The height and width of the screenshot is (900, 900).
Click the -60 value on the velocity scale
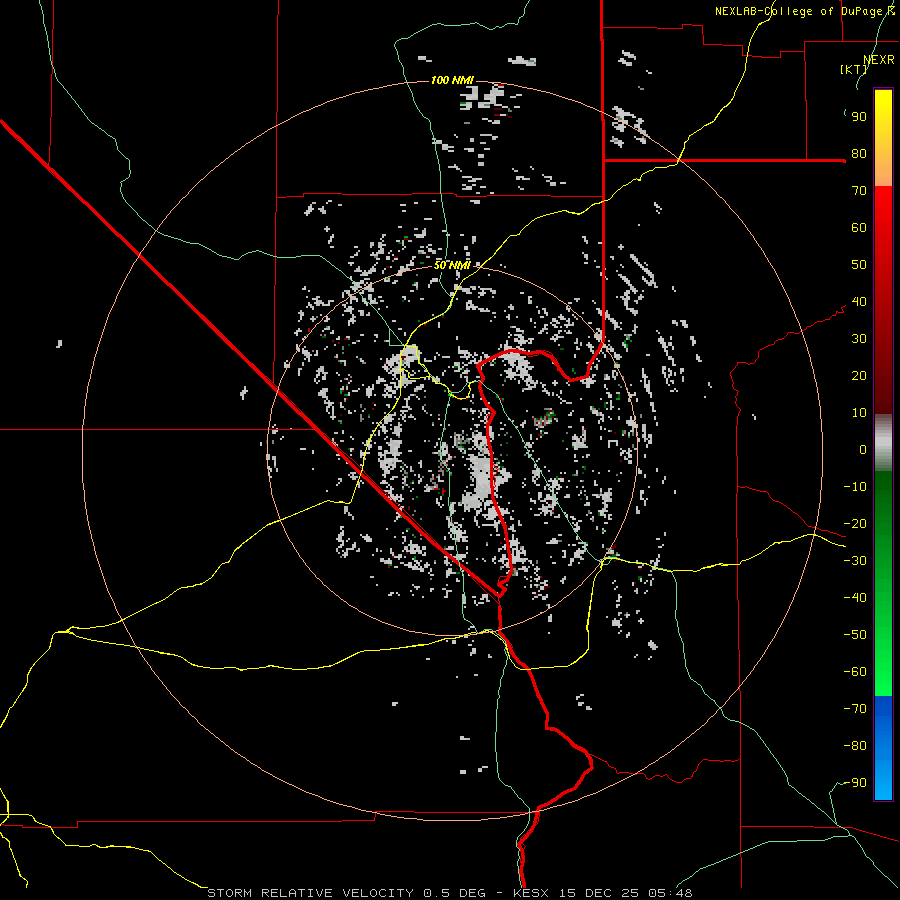pos(855,672)
